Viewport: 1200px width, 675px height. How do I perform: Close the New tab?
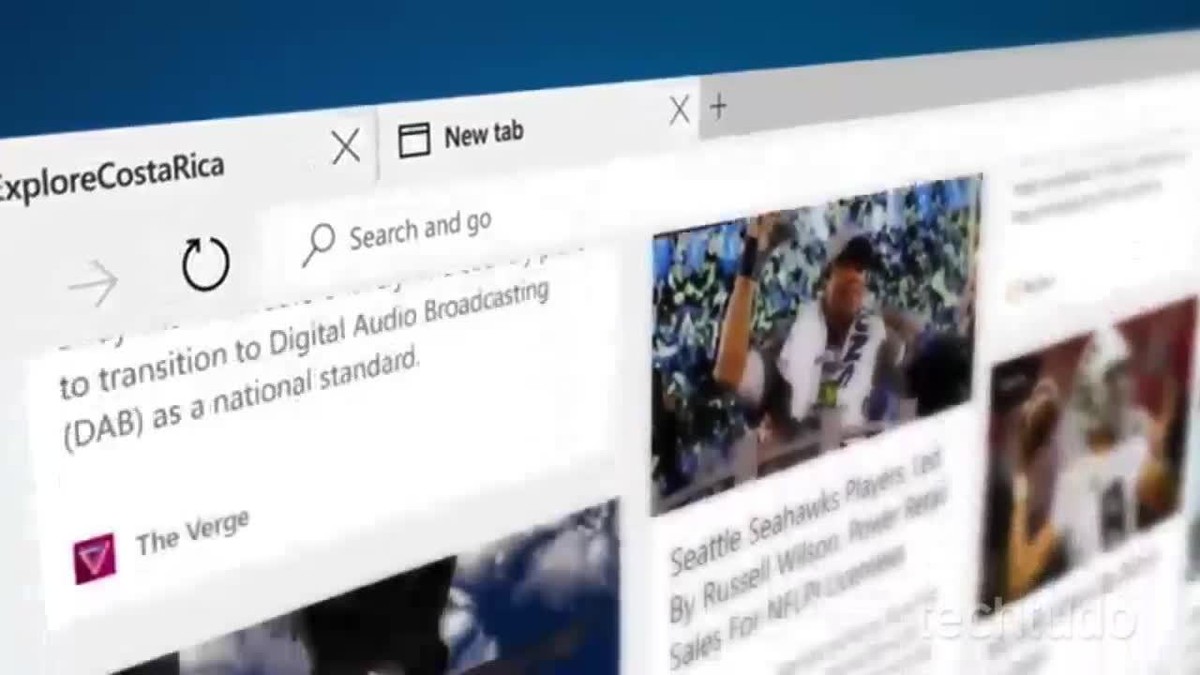(x=679, y=110)
